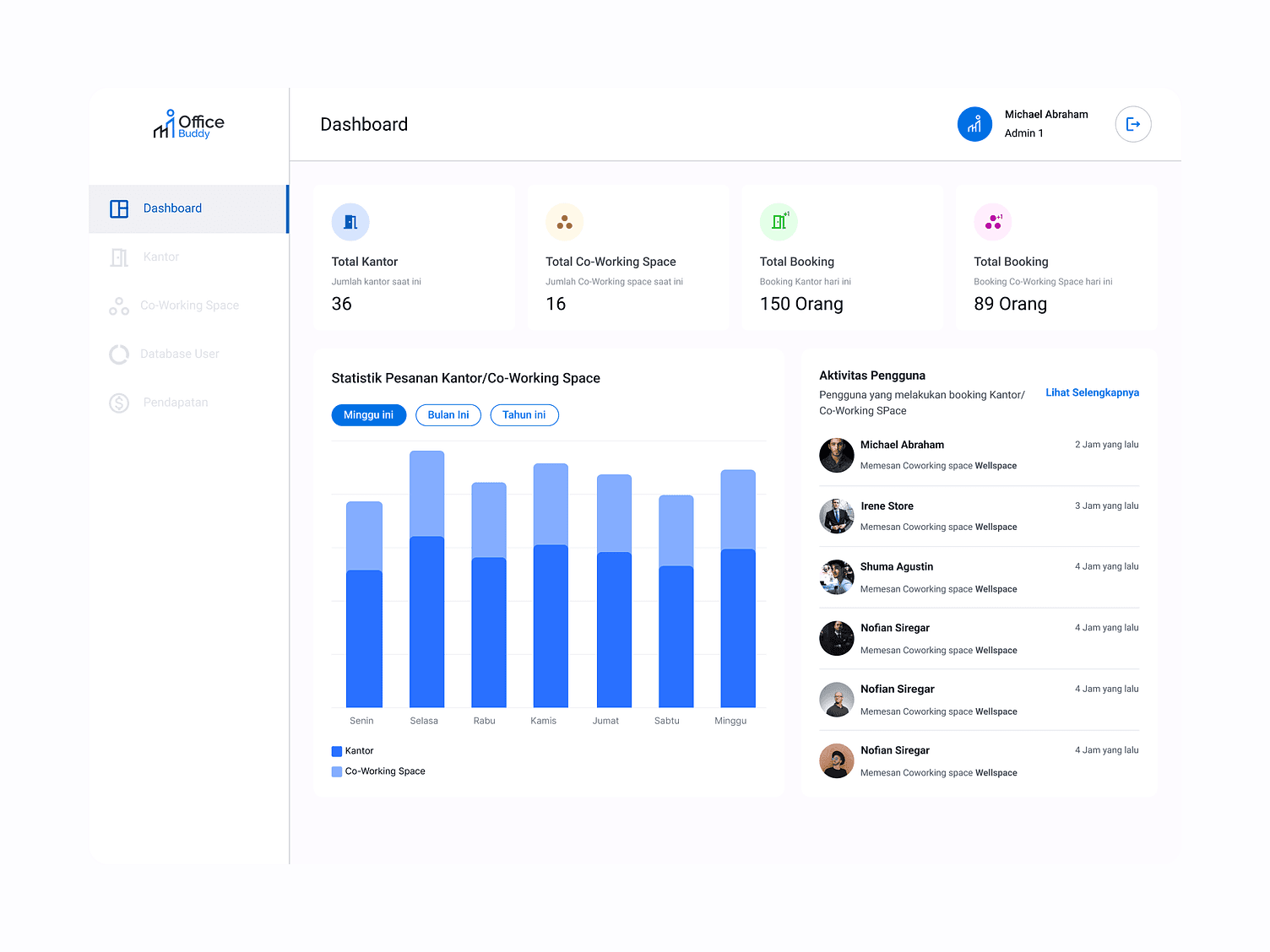Click the Database User circle icon
1270x952 pixels.
tap(119, 354)
